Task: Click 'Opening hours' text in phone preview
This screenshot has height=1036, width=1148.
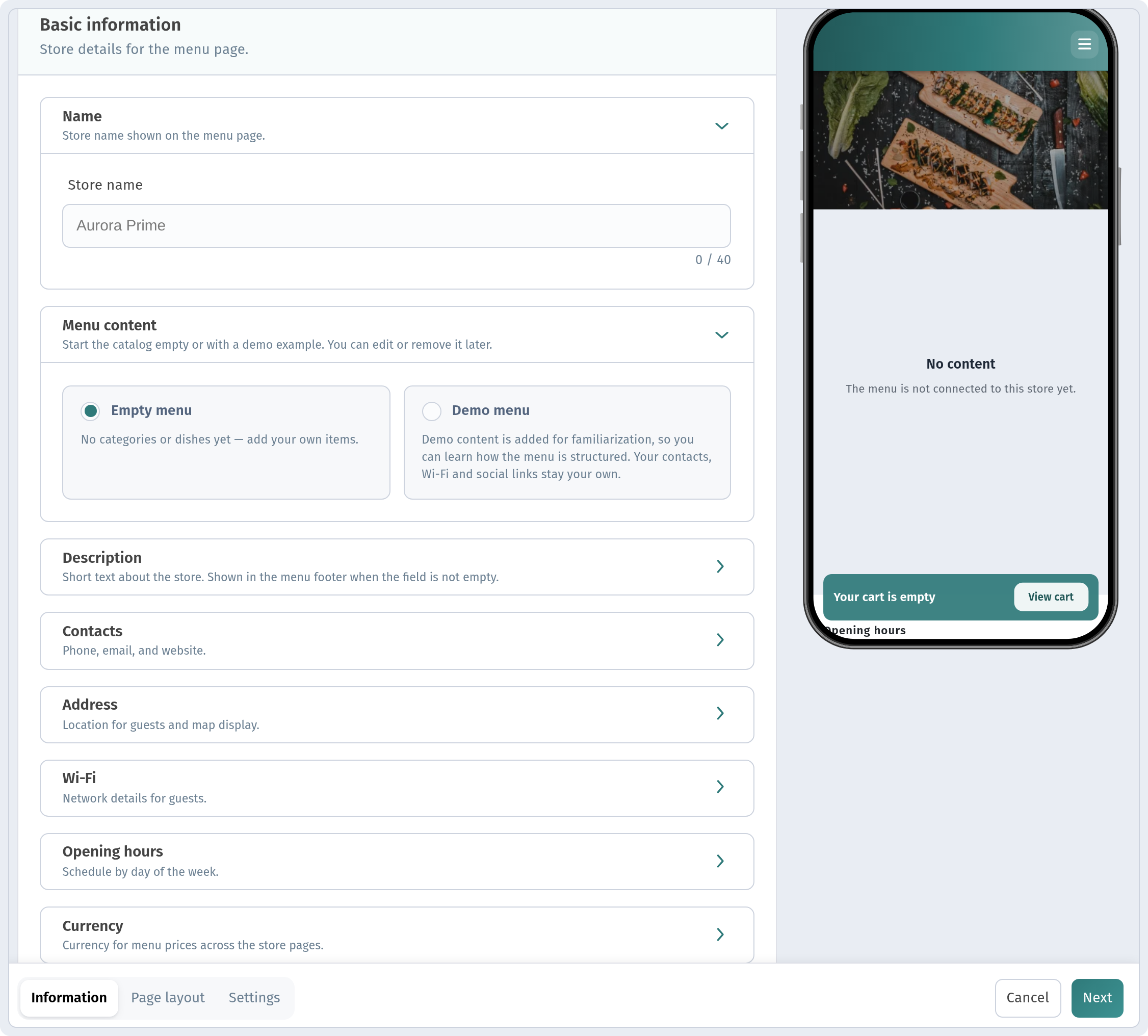Action: (865, 630)
